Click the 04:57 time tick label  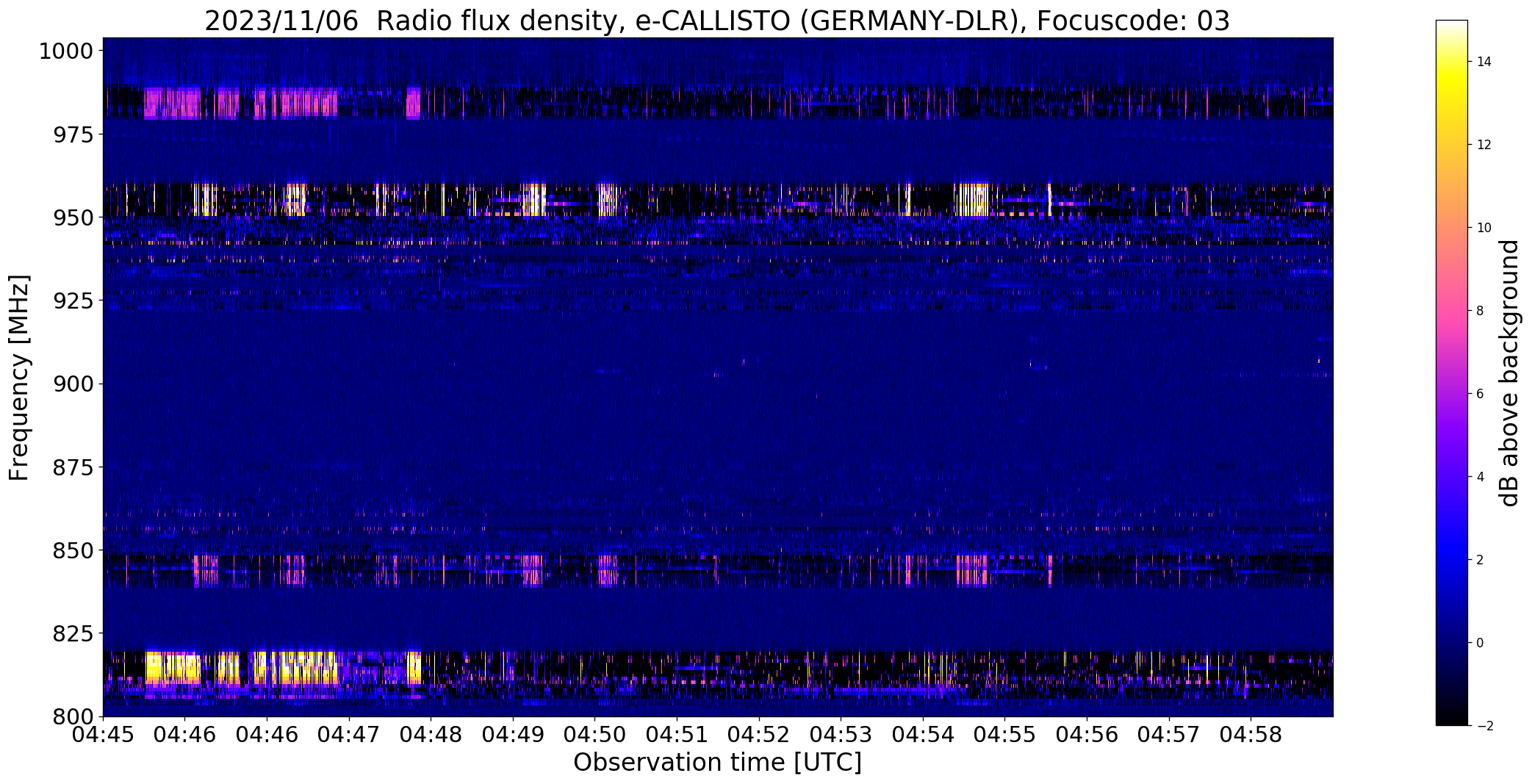coord(1168,736)
